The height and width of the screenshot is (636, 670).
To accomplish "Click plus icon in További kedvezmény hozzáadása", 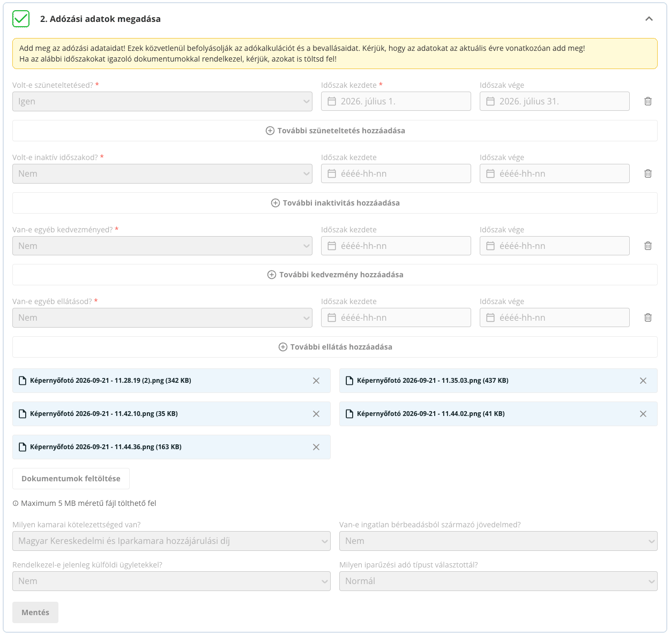I will (271, 275).
